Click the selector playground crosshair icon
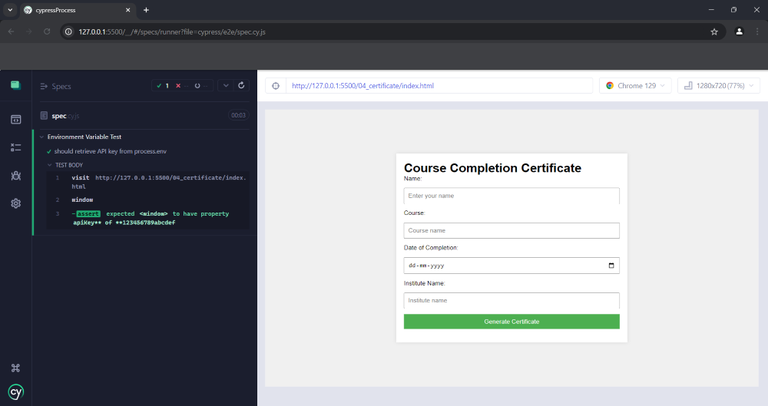Image resolution: width=768 pixels, height=406 pixels. [276, 86]
